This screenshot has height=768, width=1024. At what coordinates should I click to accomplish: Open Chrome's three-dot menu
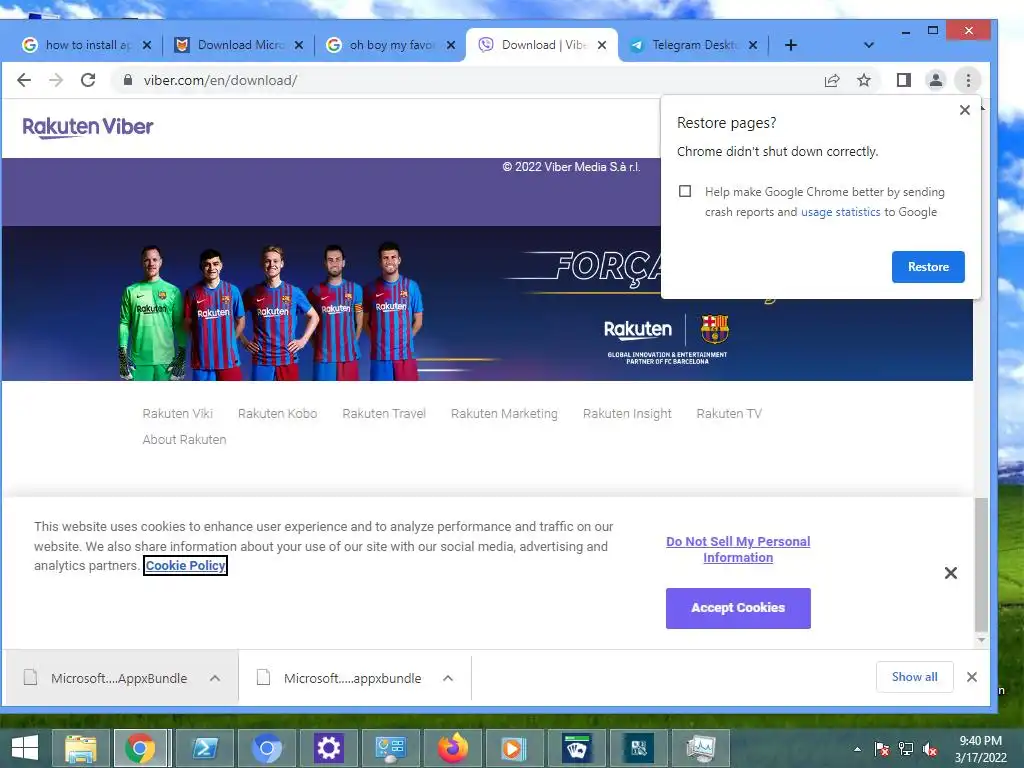tap(968, 80)
